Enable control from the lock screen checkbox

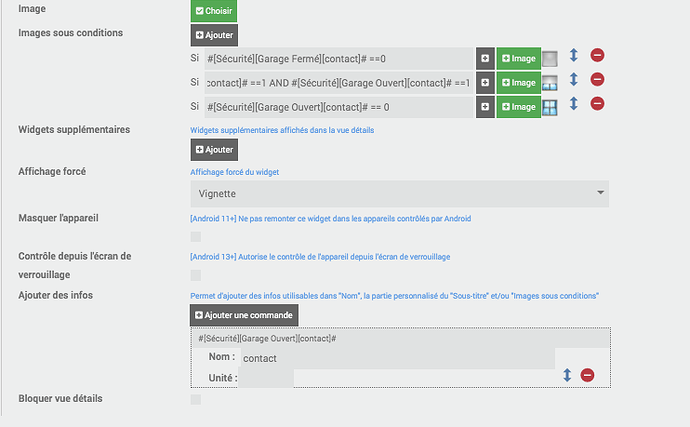196,275
